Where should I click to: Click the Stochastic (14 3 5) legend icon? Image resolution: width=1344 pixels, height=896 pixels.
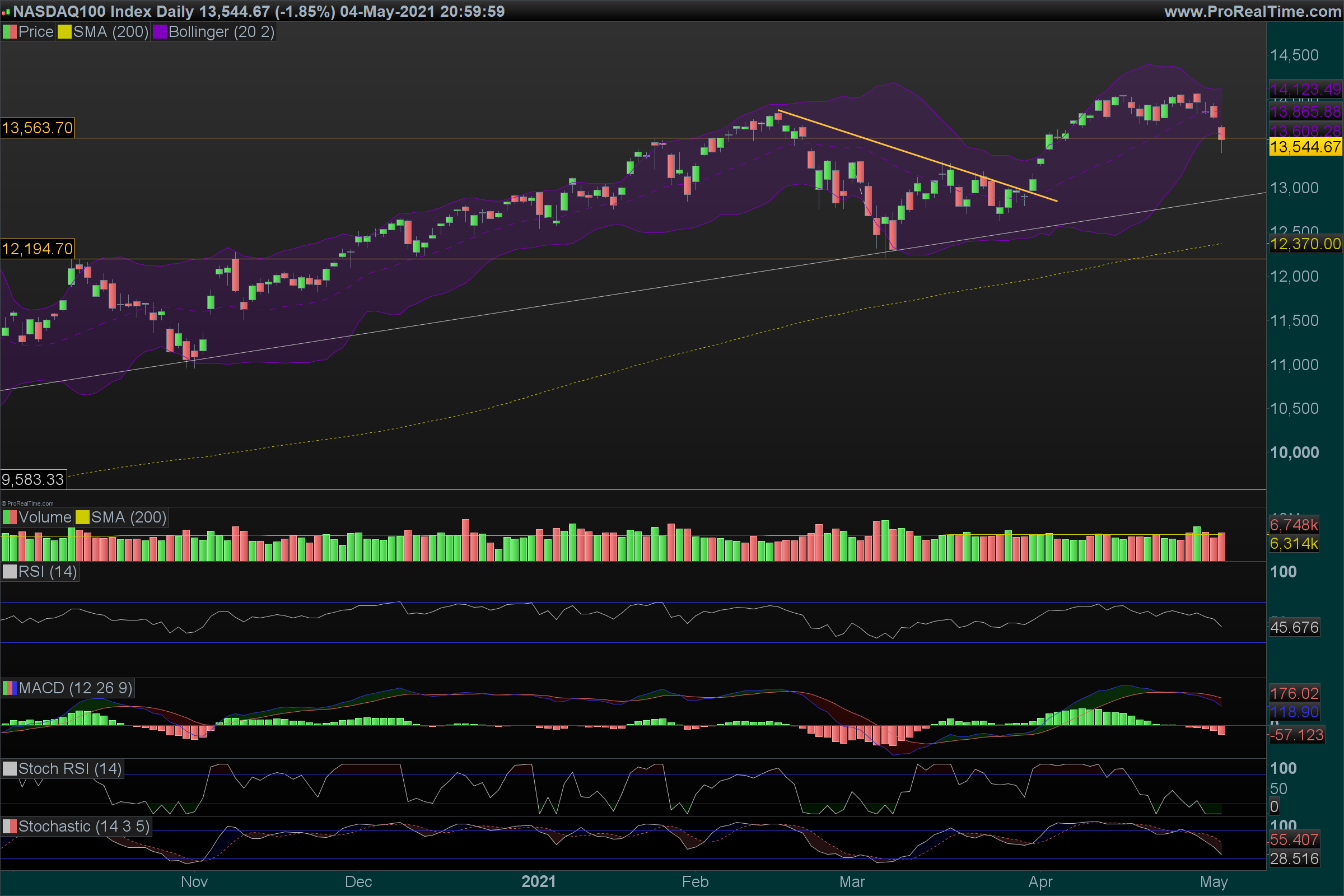pos(9,827)
